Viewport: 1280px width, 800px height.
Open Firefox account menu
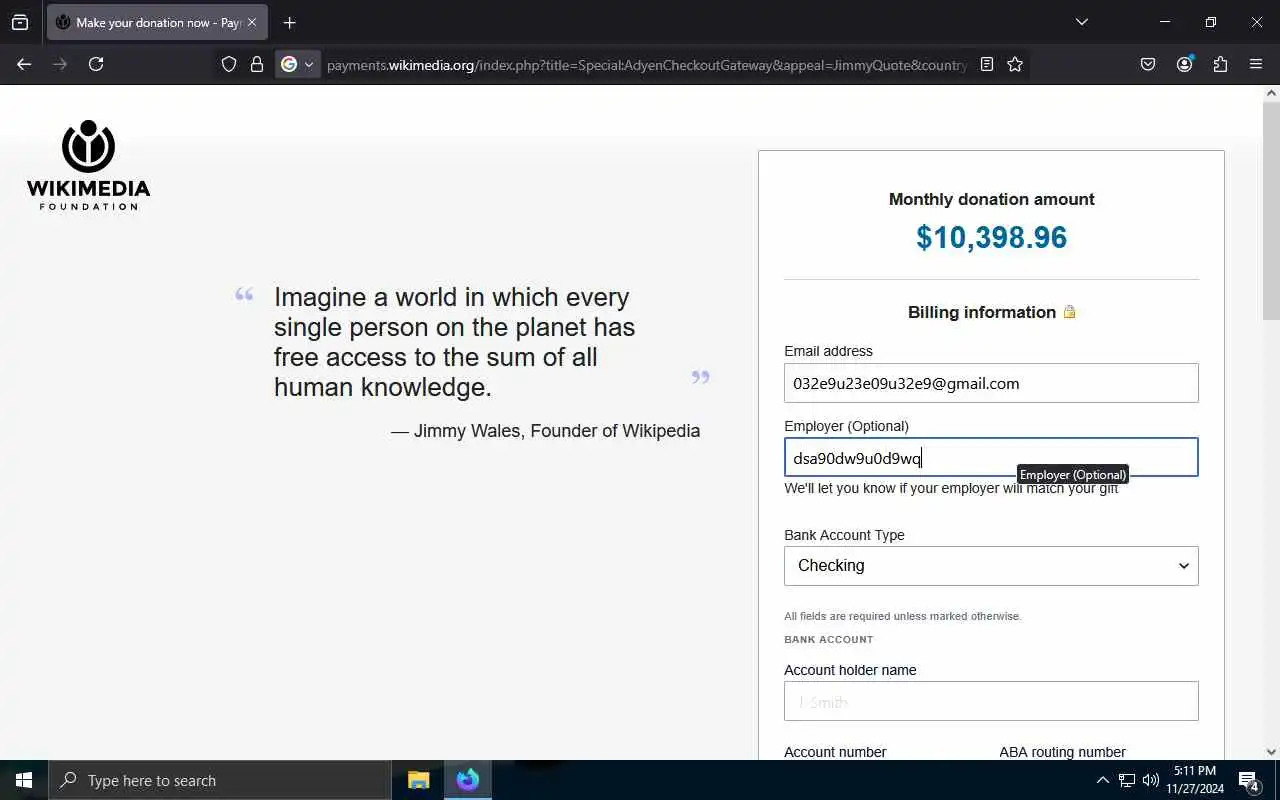point(1184,64)
